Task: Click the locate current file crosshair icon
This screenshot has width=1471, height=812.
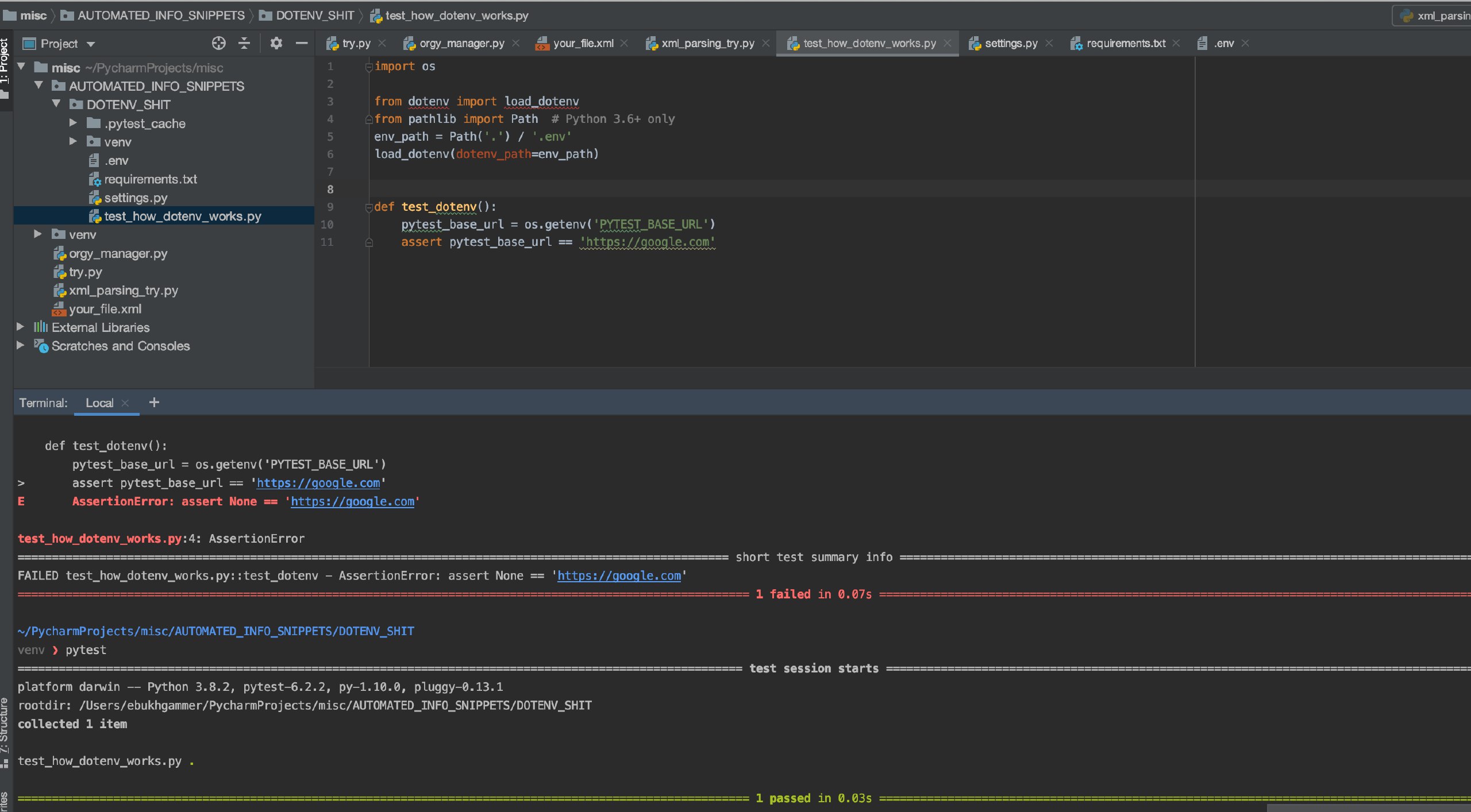Action: tap(218, 43)
